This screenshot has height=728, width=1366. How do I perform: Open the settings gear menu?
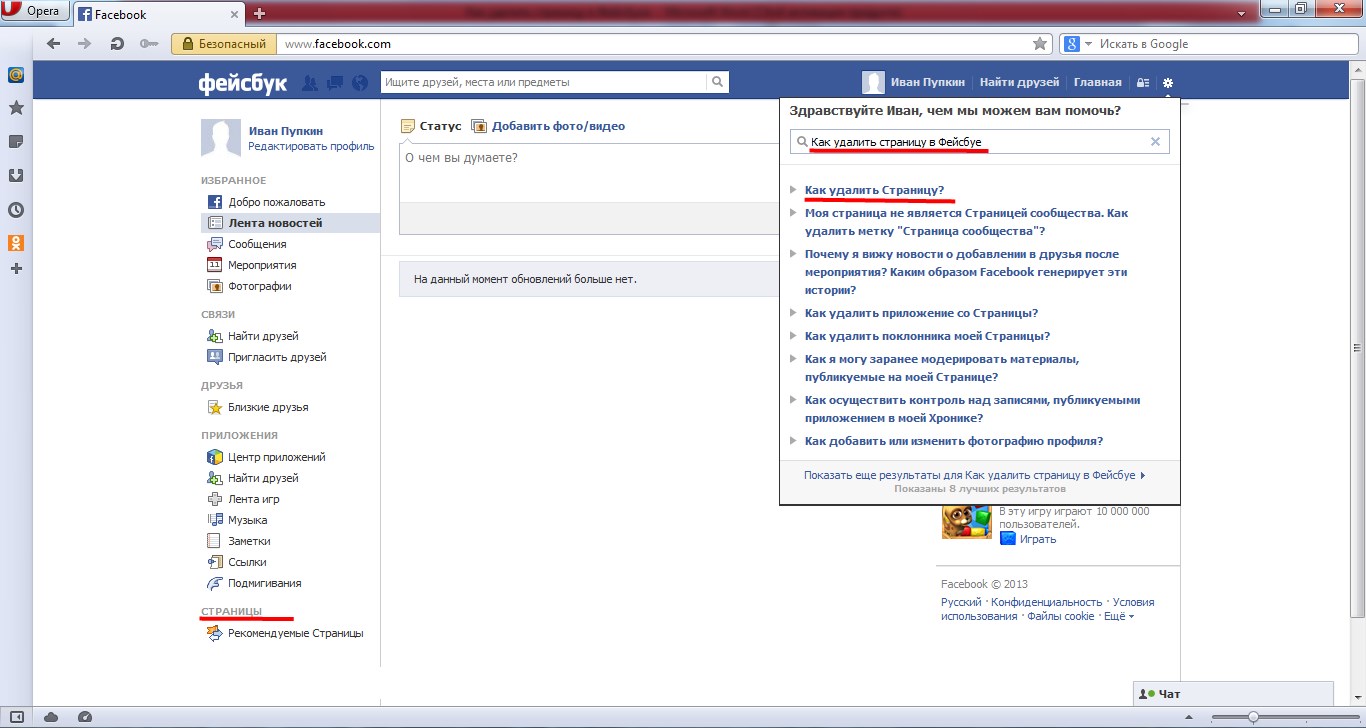click(1168, 82)
